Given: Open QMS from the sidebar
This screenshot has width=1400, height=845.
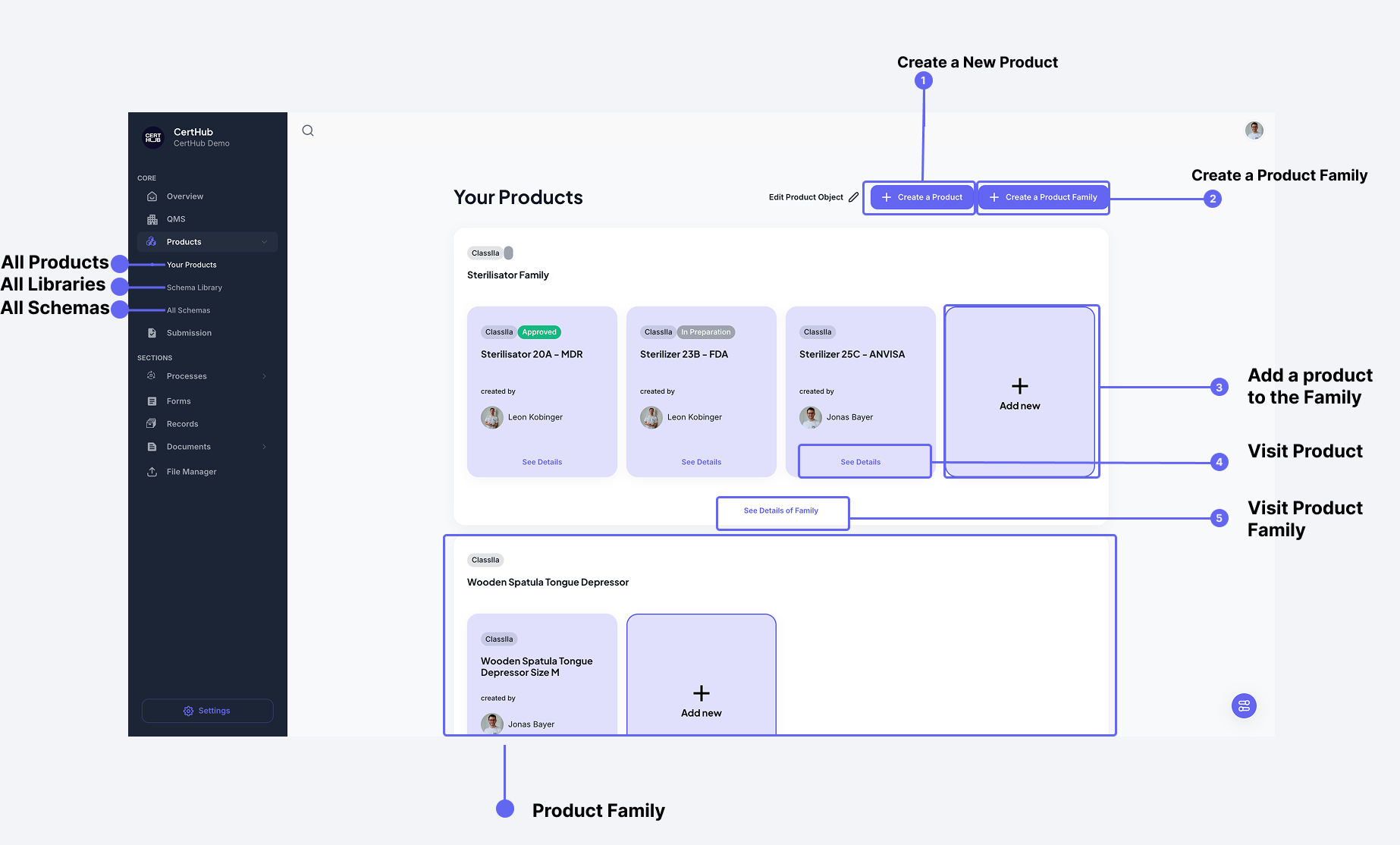Looking at the screenshot, I should click(175, 218).
